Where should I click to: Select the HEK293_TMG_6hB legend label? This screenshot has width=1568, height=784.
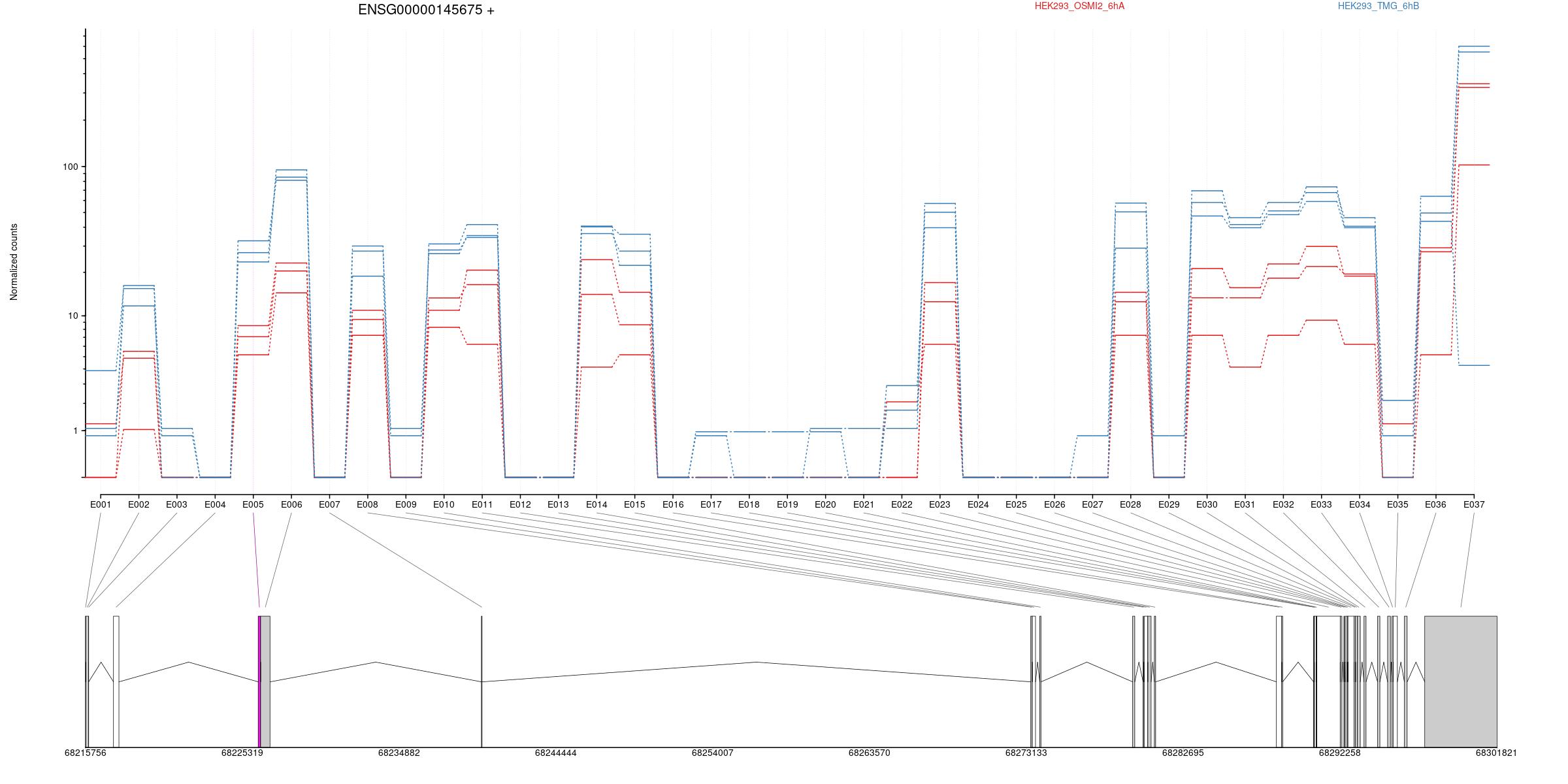[x=1379, y=6]
